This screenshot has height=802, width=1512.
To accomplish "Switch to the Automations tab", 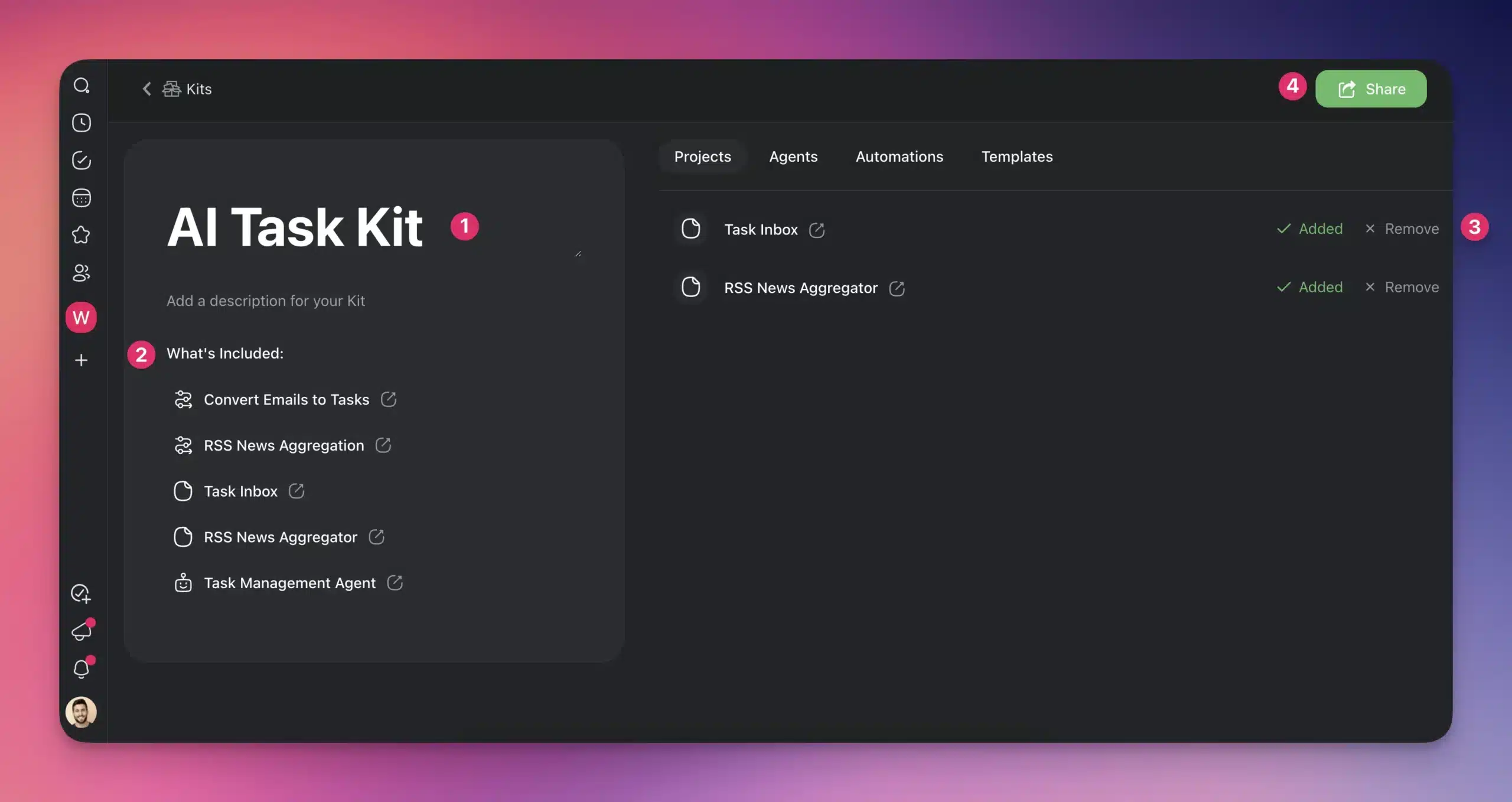I will tap(899, 157).
